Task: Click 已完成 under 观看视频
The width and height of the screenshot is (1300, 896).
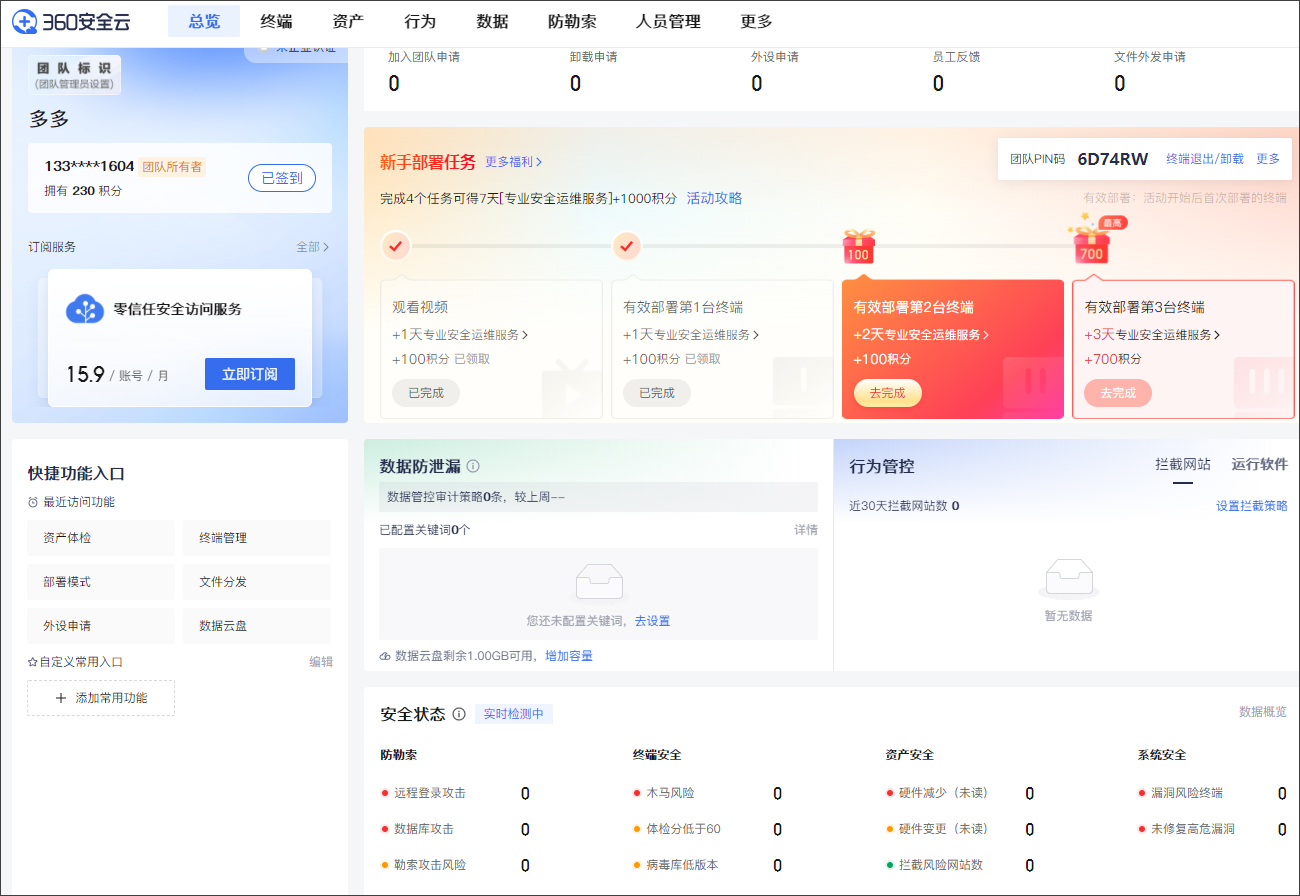Action: (426, 393)
